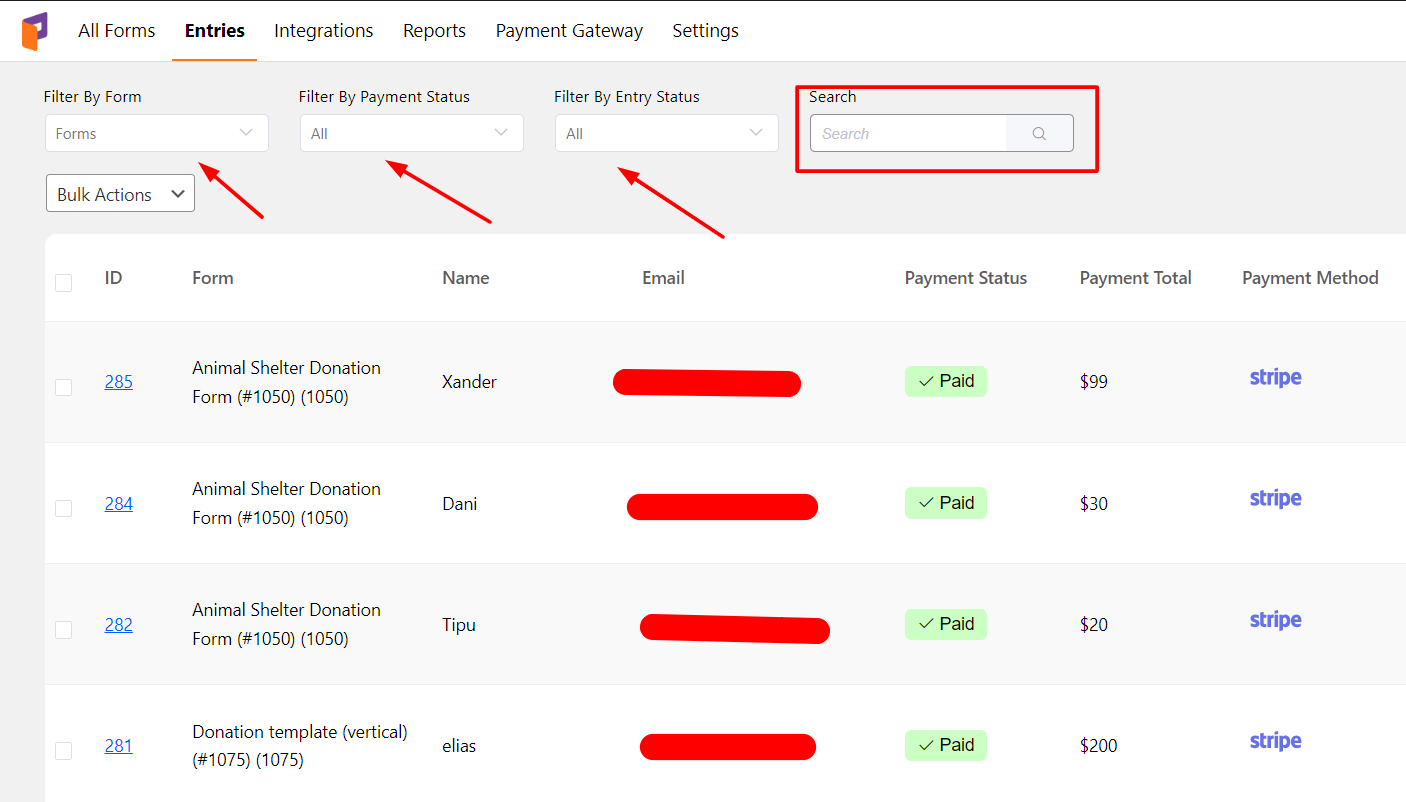This screenshot has height=802, width=1406.
Task: Open the Filter By Entry Status dropdown
Action: [x=666, y=132]
